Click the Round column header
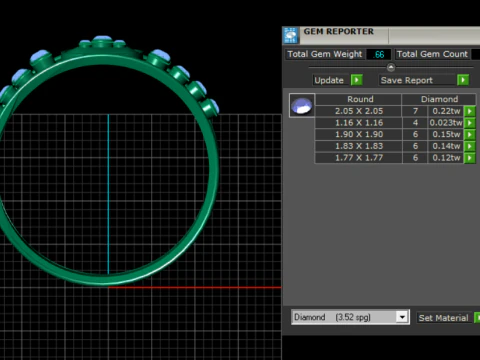The width and height of the screenshot is (480, 360). 358,99
